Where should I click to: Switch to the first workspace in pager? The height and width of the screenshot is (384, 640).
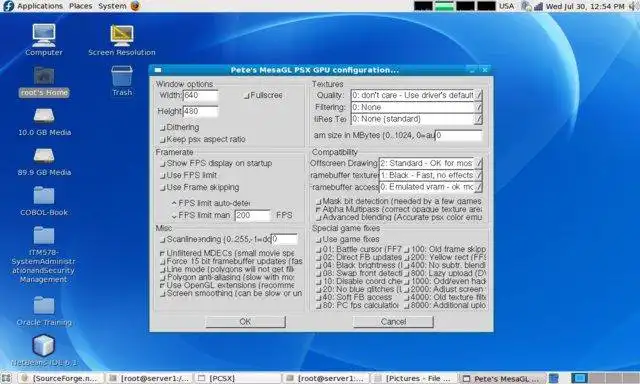(x=579, y=378)
